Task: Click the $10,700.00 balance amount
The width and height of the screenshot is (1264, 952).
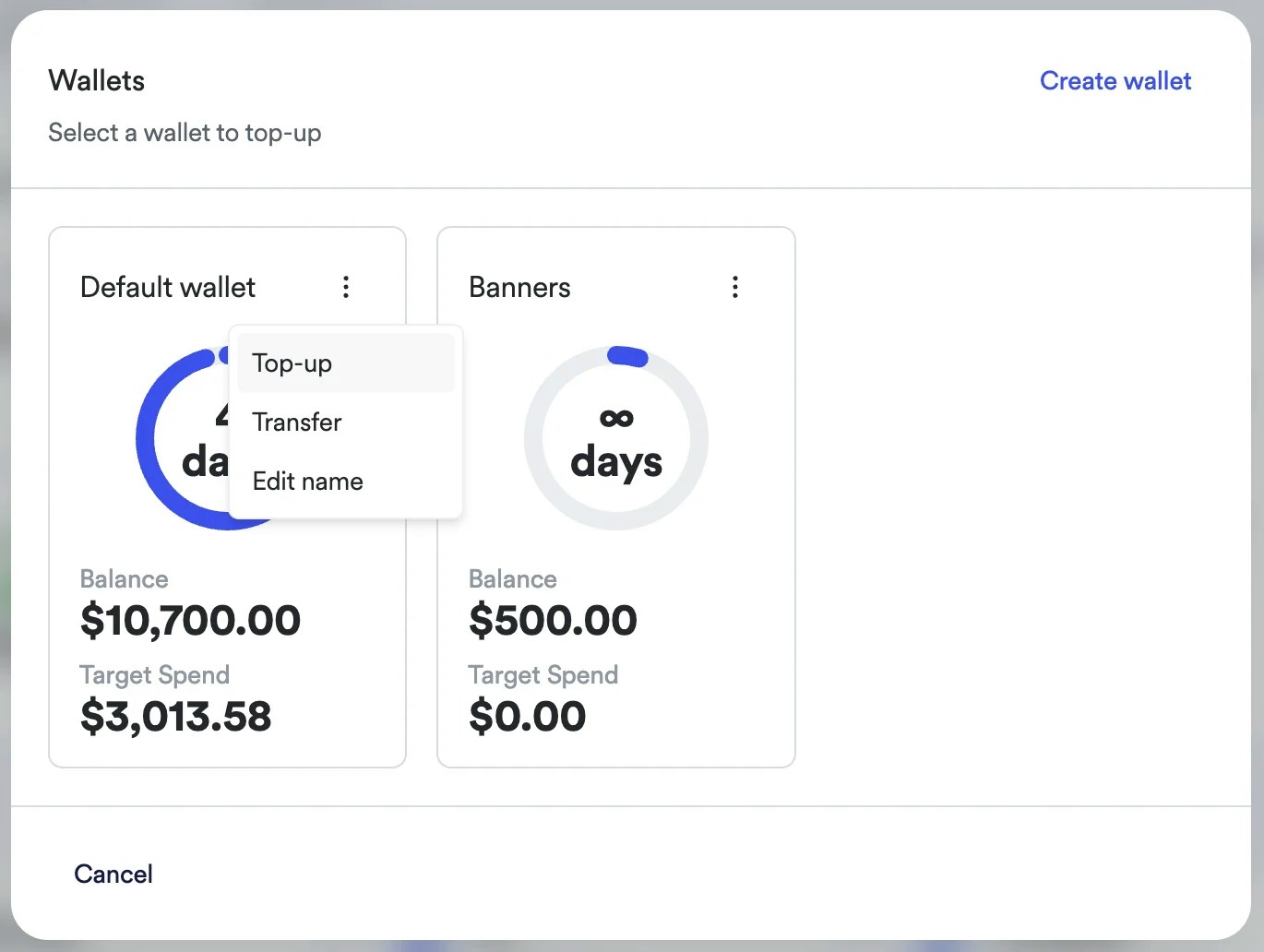Action: tap(190, 620)
